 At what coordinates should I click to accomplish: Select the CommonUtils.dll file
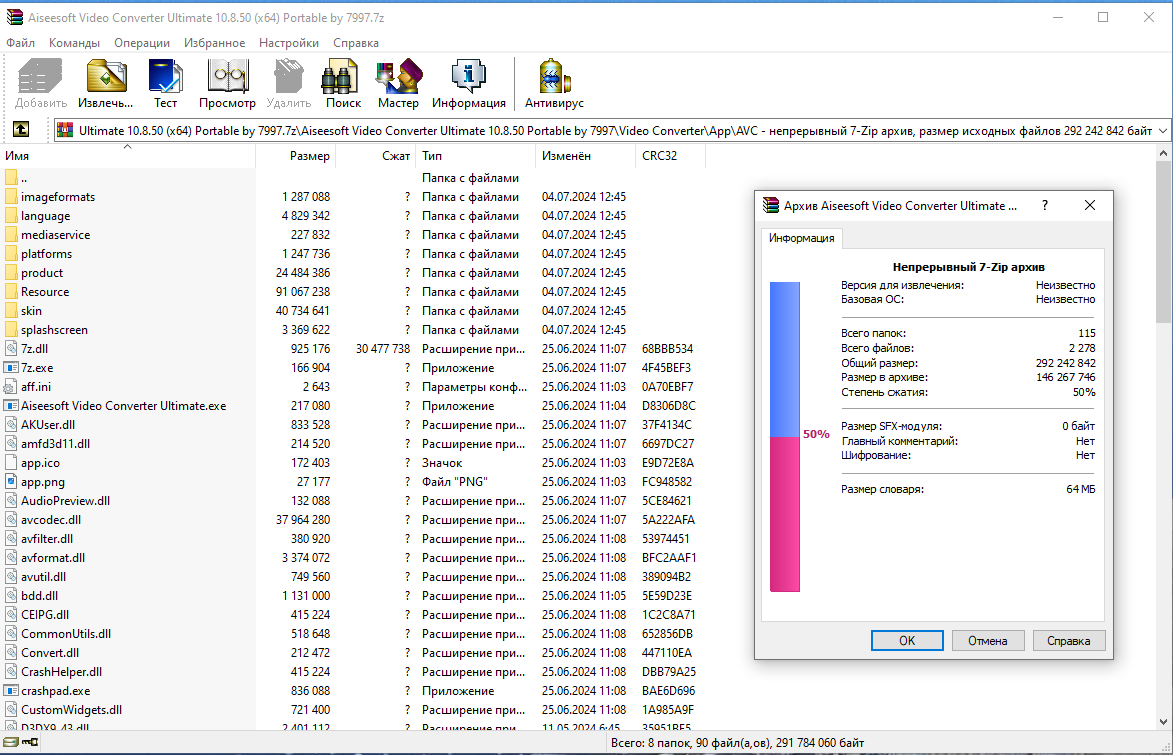[x=352, y=634]
